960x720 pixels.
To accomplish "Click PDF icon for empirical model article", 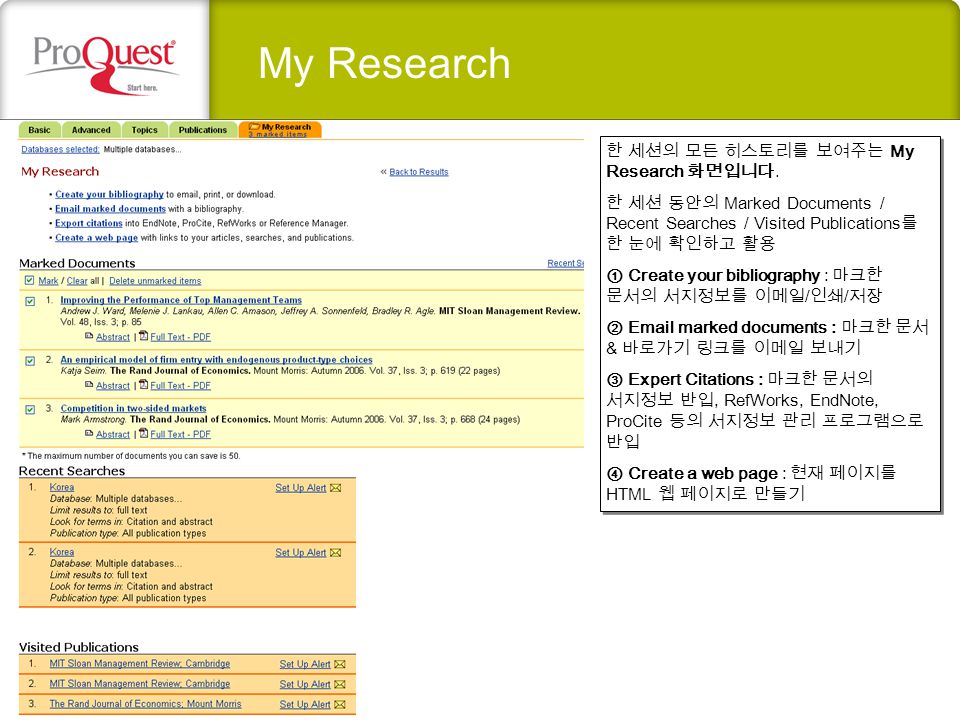I will coord(143,384).
